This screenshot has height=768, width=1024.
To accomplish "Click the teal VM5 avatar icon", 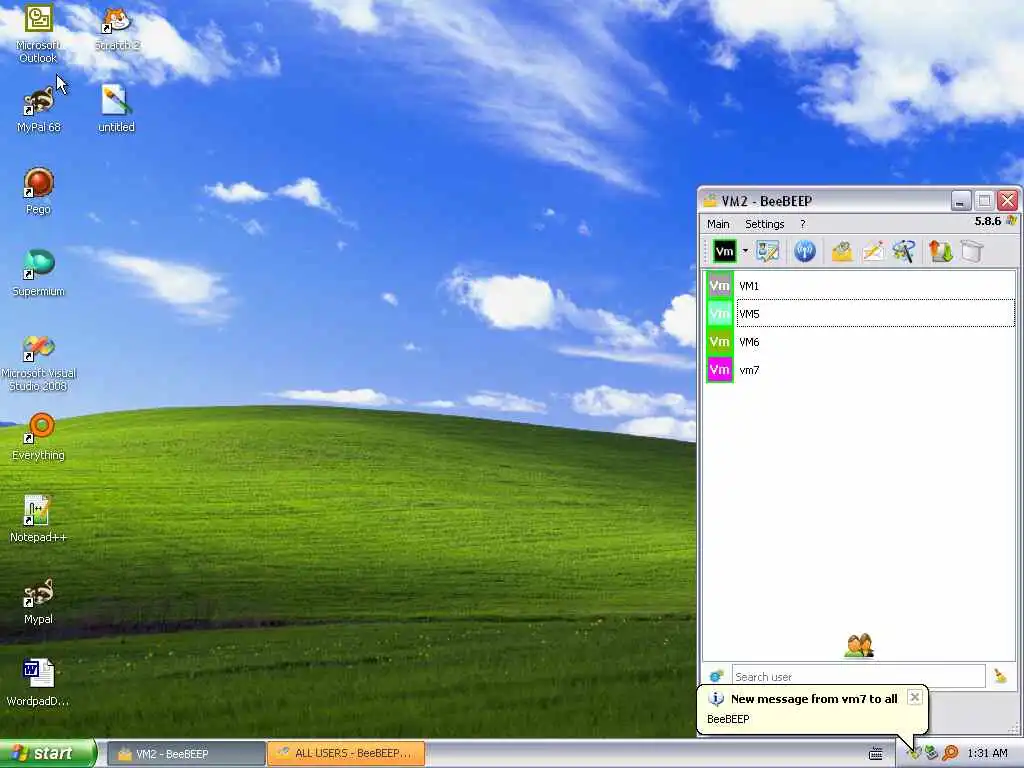I will tap(720, 313).
